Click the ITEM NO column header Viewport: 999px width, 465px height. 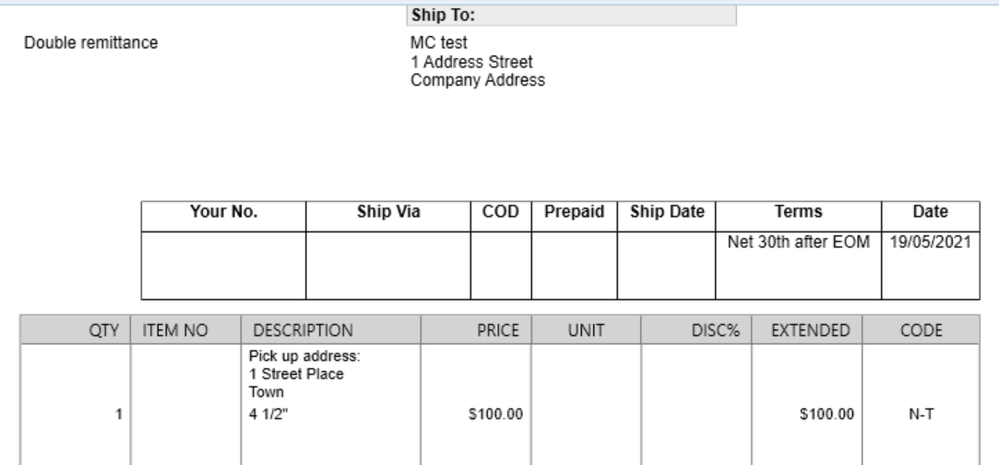175,330
